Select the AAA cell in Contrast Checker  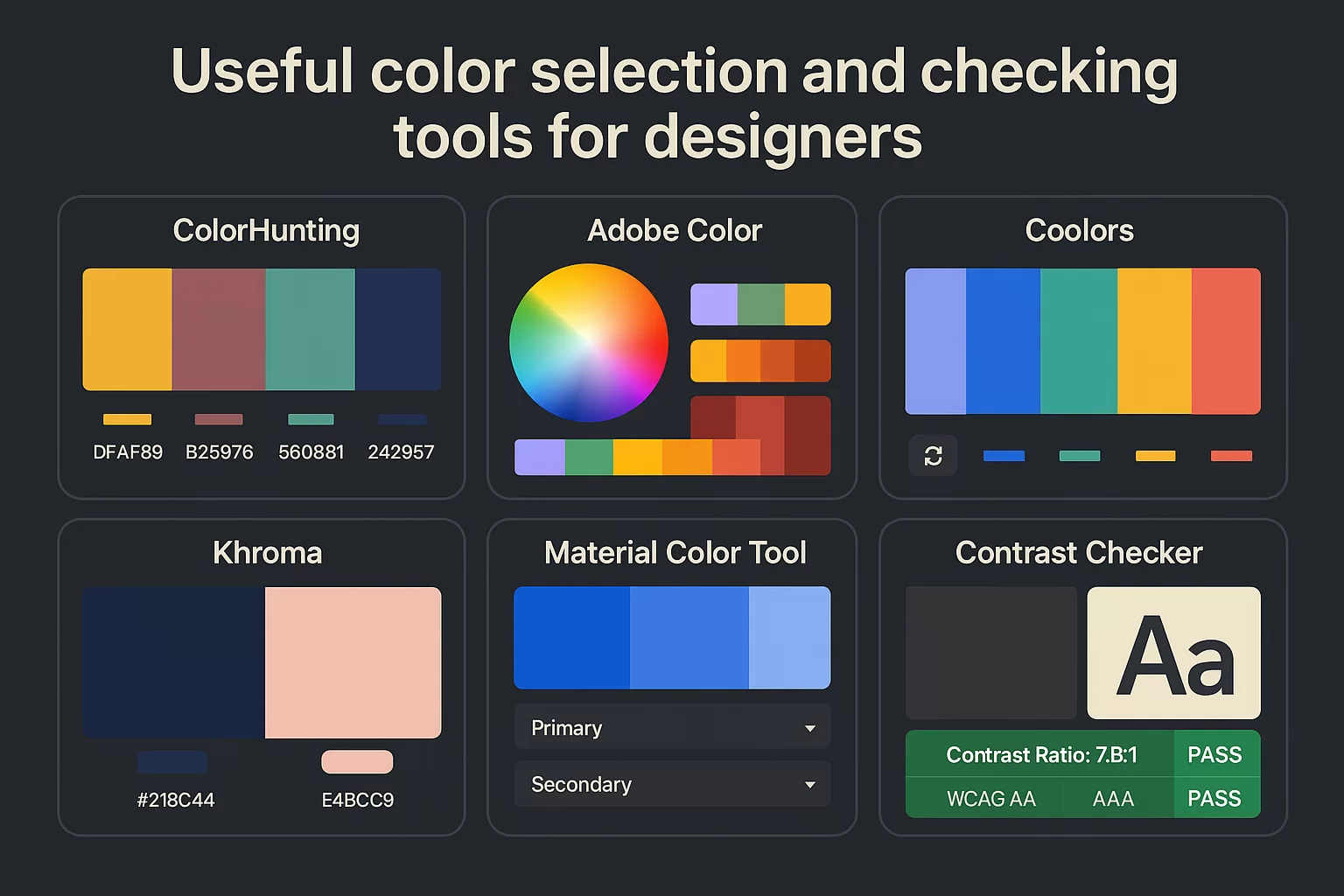click(x=1113, y=798)
